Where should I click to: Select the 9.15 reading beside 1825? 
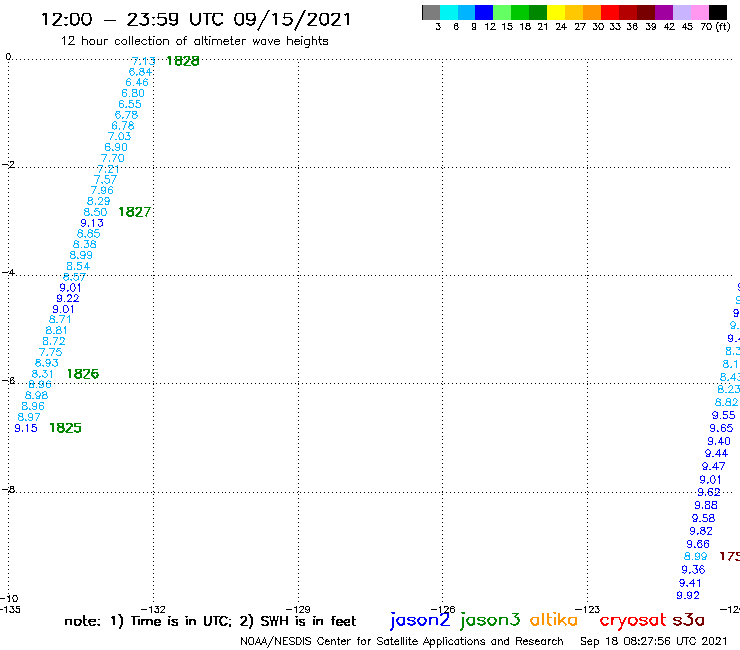26,428
